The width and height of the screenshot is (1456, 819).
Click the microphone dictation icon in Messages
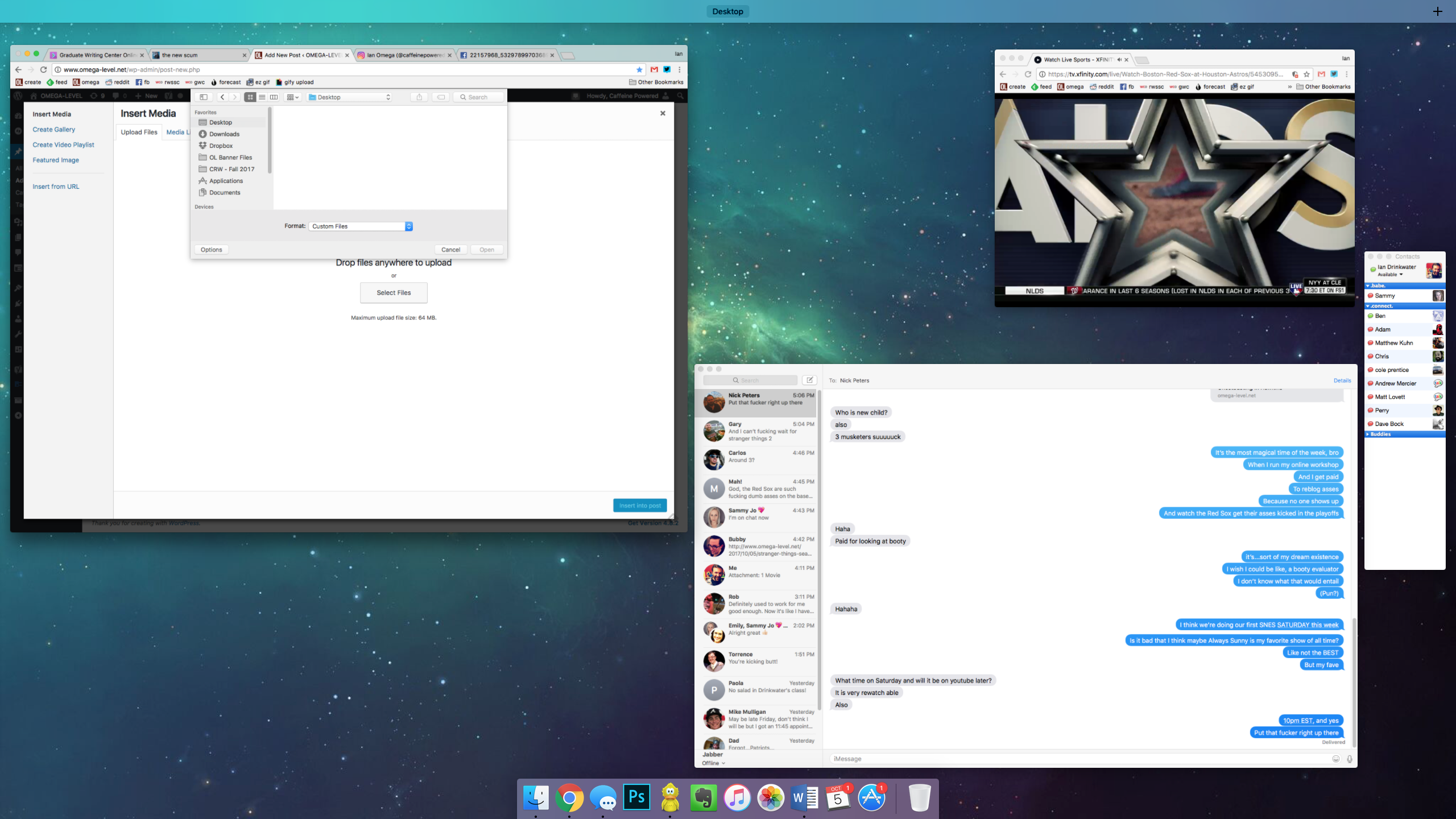click(x=1349, y=759)
